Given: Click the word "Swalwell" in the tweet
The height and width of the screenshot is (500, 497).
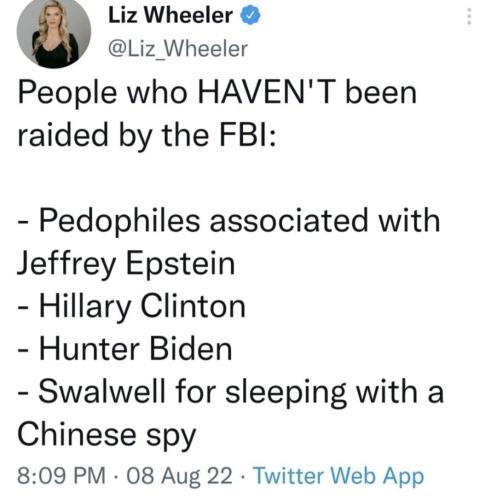Looking at the screenshot, I should (102, 391).
